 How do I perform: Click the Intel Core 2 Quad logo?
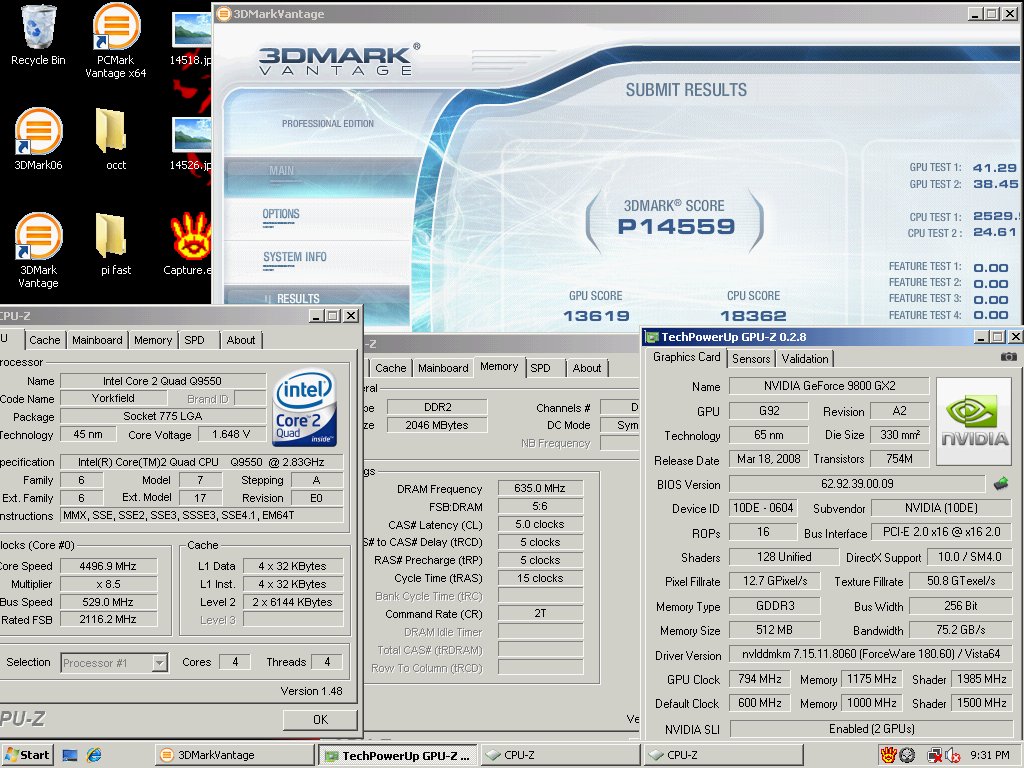tap(305, 408)
